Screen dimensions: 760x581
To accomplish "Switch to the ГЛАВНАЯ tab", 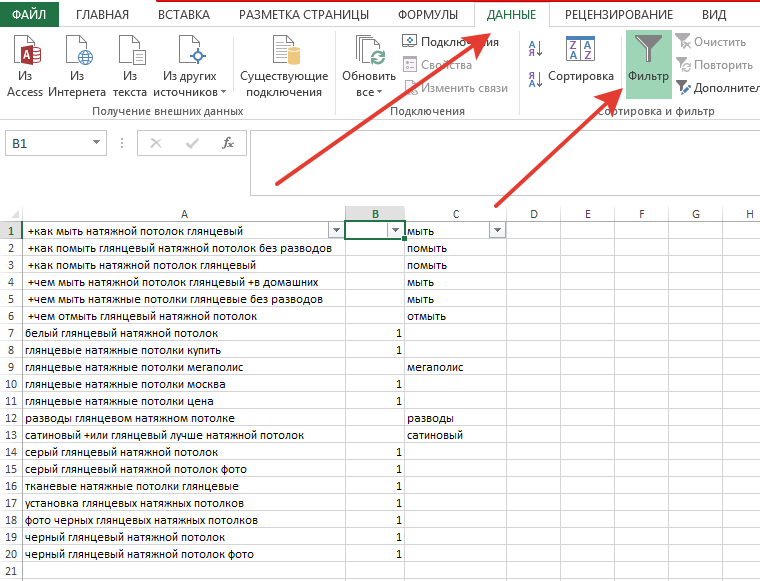I will coord(102,15).
